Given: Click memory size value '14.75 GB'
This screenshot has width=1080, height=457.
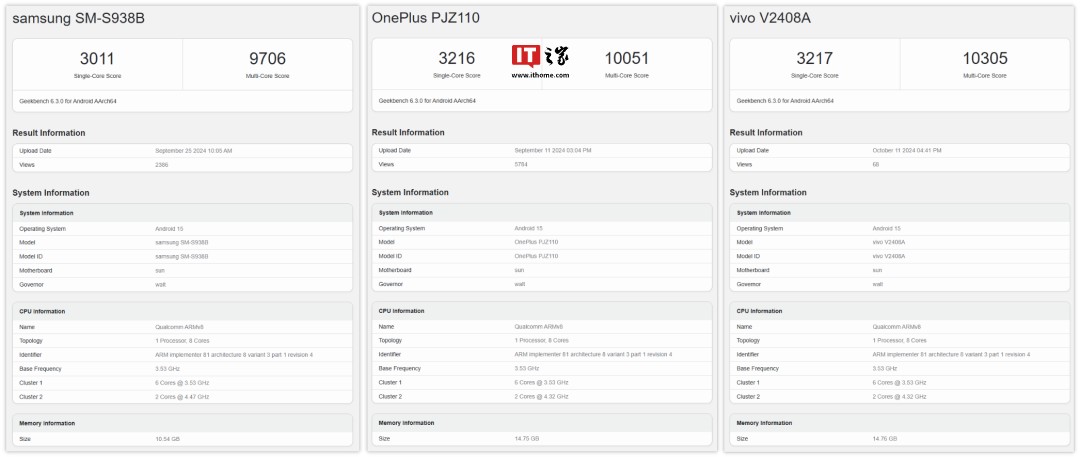Looking at the screenshot, I should point(528,438).
